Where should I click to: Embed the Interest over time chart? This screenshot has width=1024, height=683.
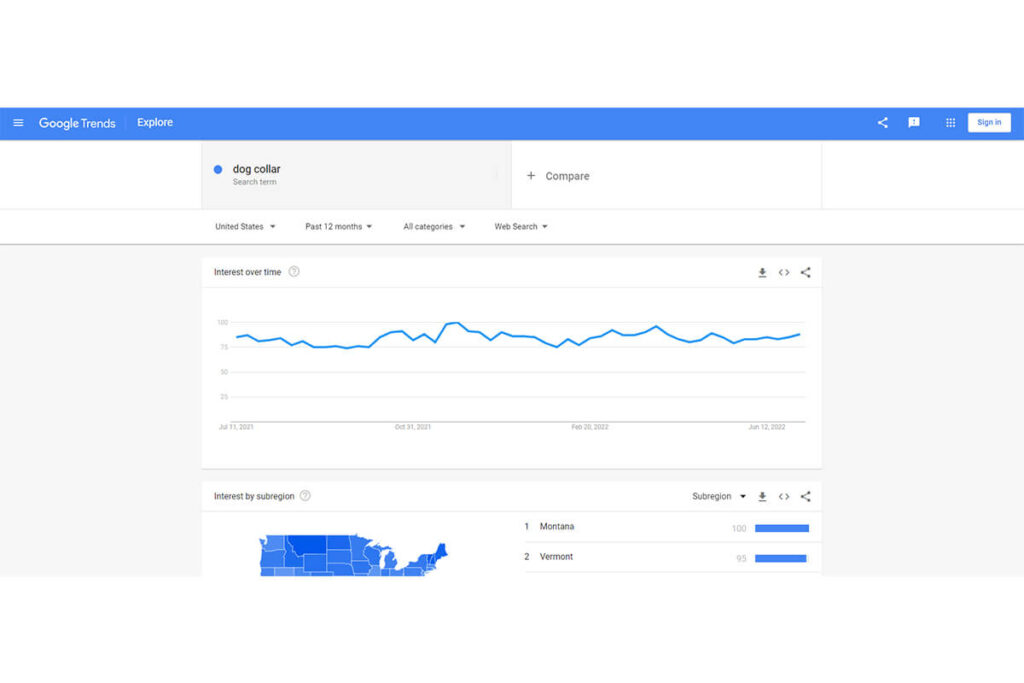pos(784,272)
